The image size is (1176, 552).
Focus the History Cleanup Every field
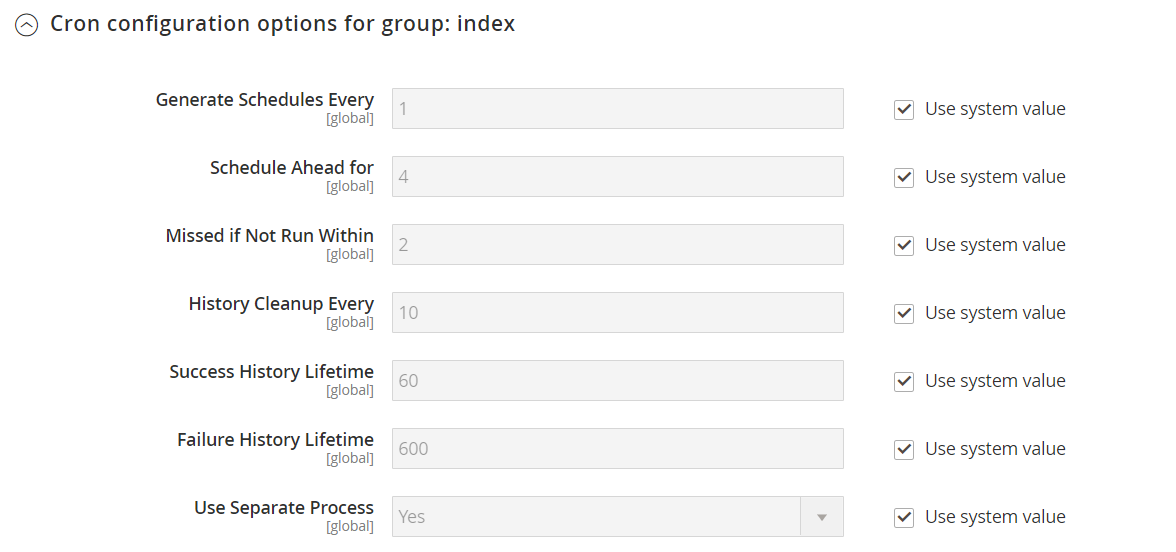click(617, 313)
